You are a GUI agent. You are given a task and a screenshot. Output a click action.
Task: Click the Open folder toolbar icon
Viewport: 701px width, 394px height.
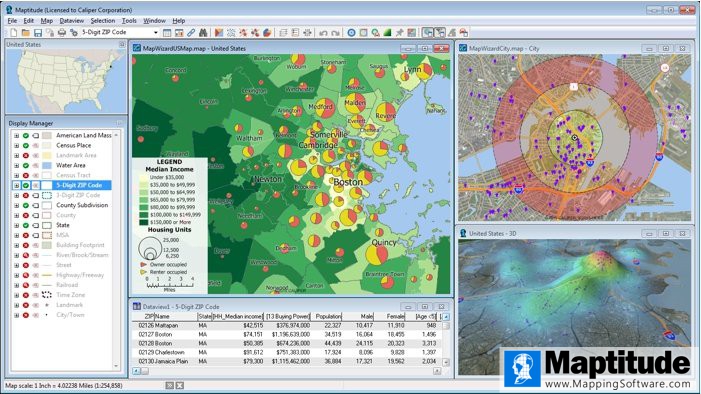tap(25, 33)
